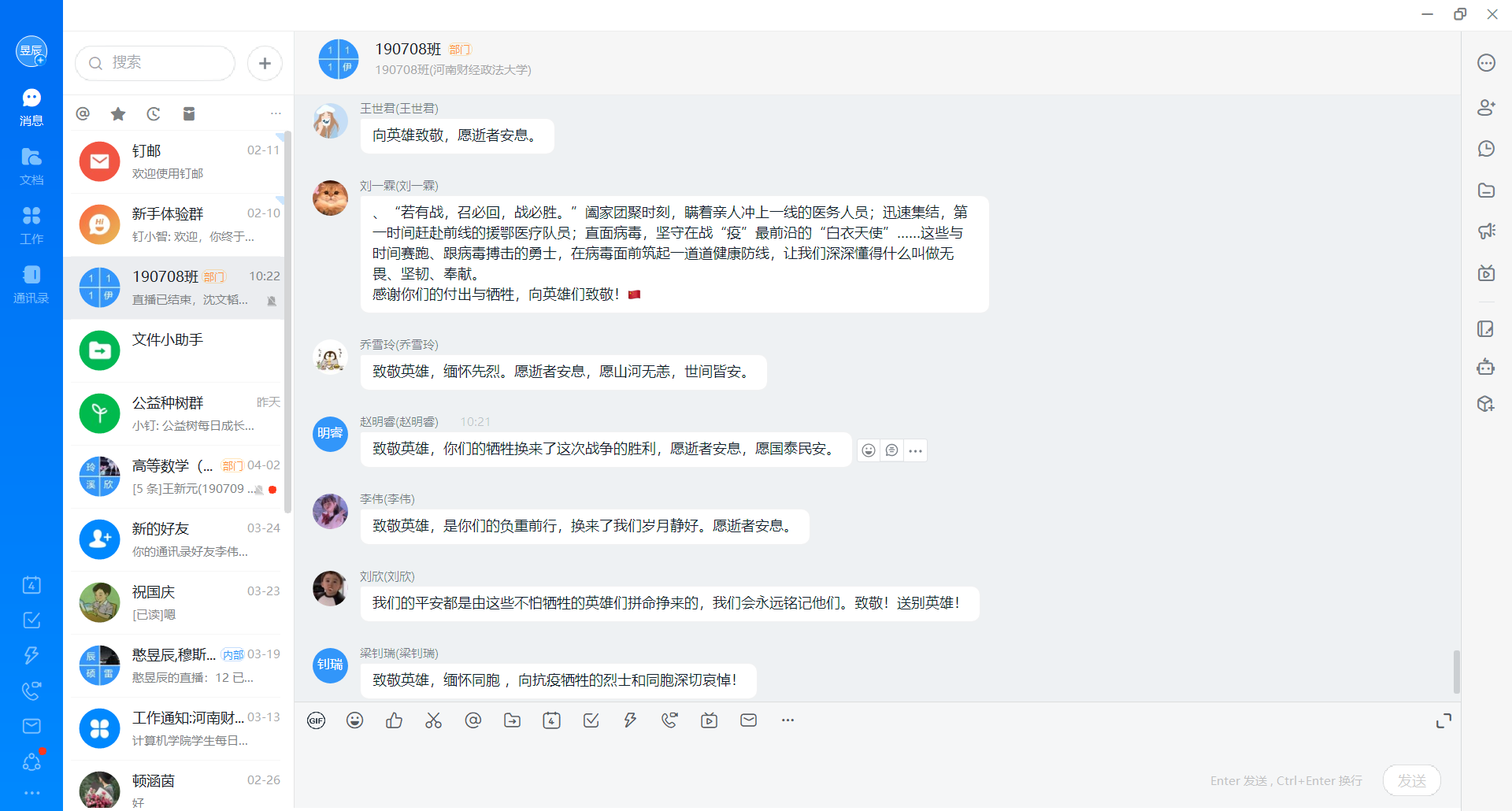Open more options on 赵明睿's message
This screenshot has height=811, width=1512.
tap(915, 450)
